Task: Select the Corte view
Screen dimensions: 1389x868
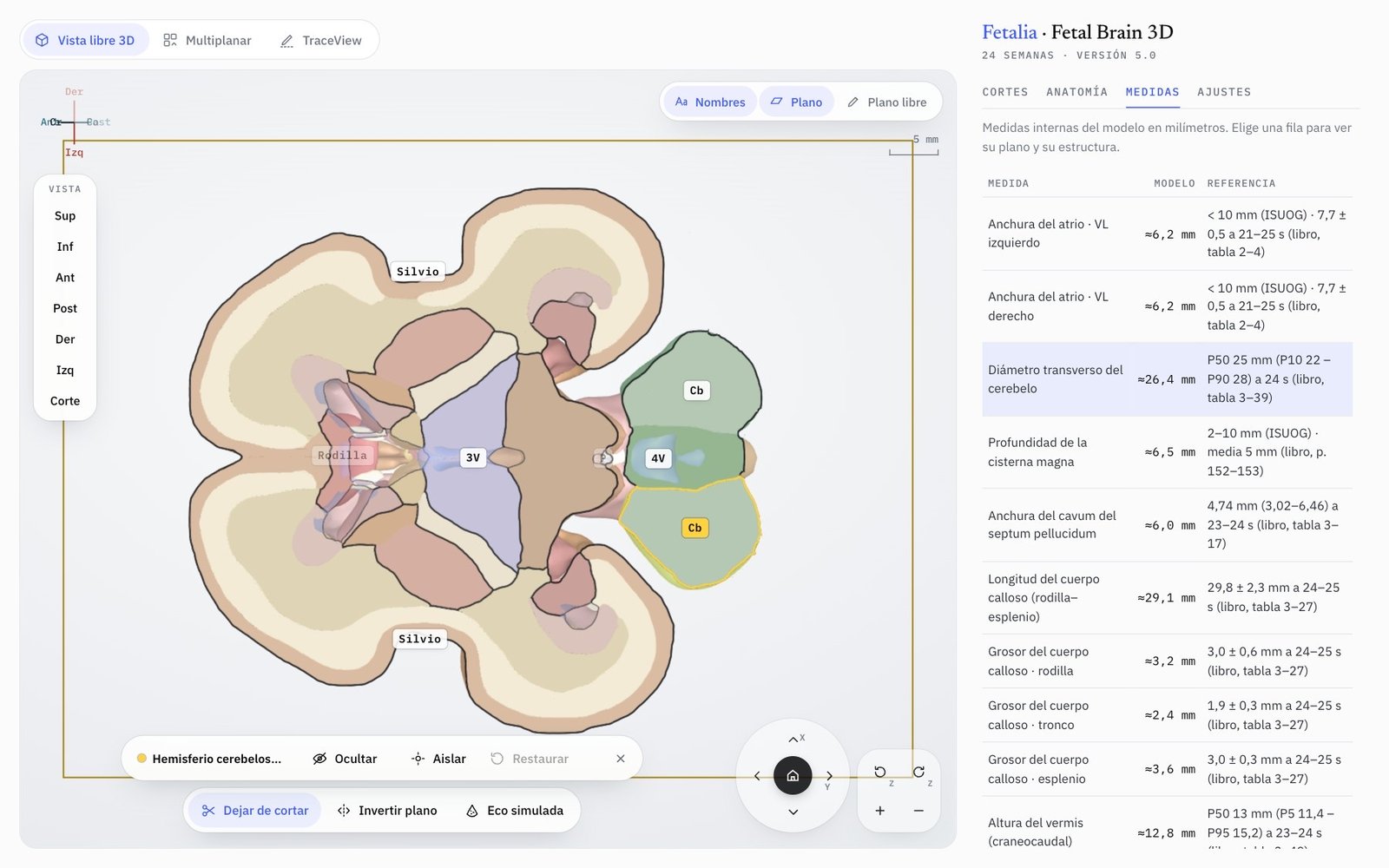Action: (65, 401)
